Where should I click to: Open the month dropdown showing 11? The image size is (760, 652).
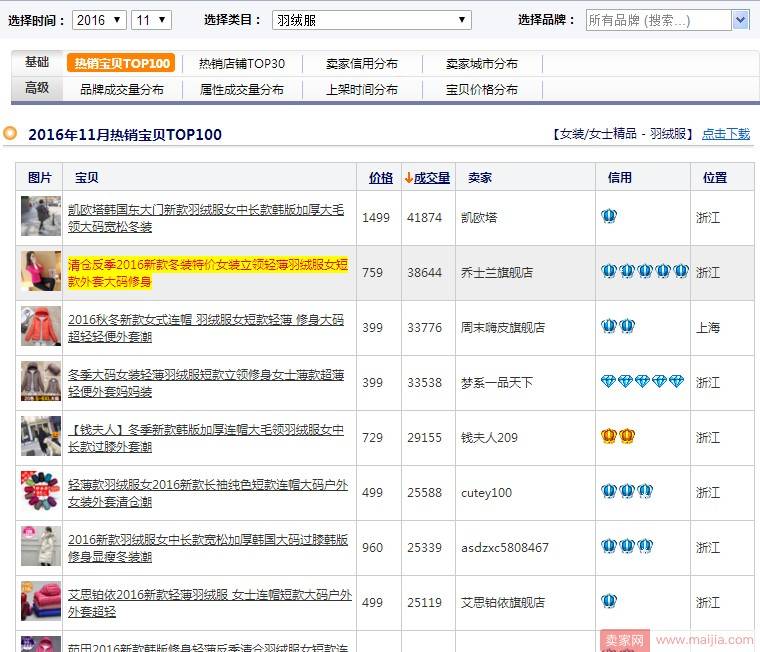coord(151,20)
